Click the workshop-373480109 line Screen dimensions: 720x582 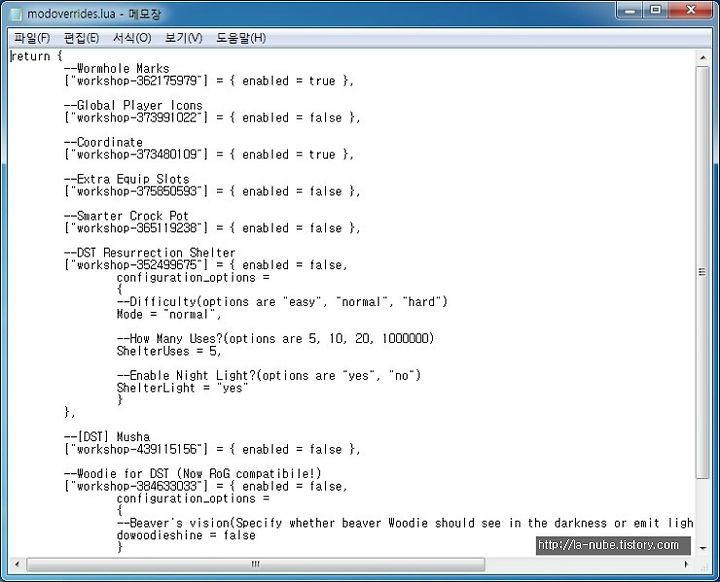[x=209, y=154]
